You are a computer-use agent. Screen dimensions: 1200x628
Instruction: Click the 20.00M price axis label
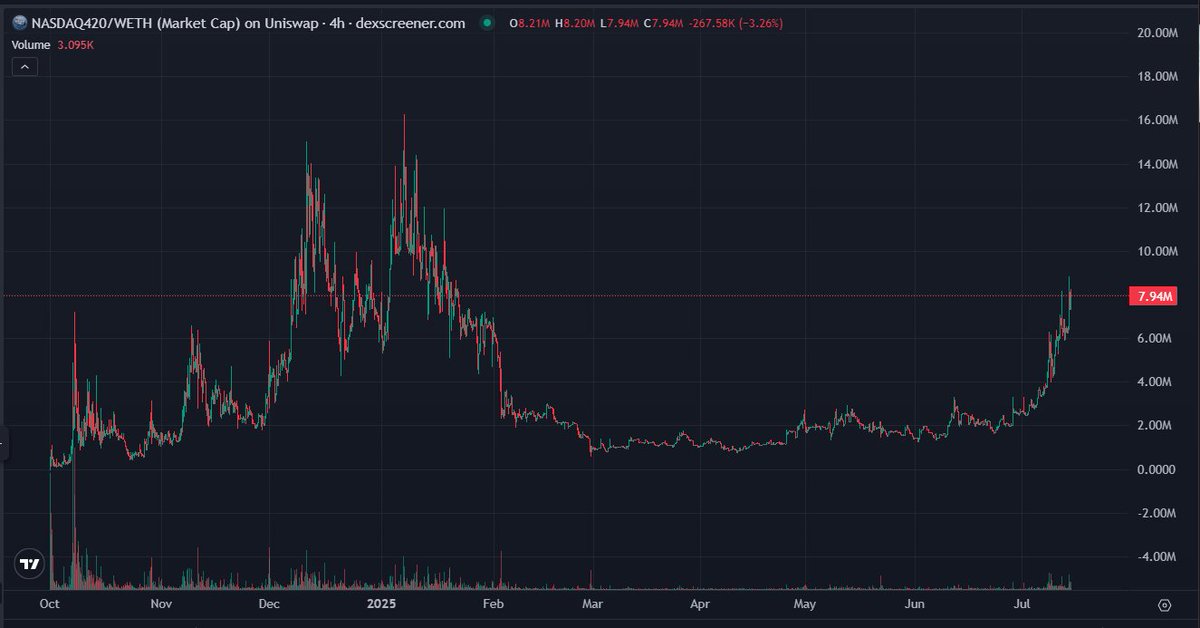click(x=1155, y=33)
